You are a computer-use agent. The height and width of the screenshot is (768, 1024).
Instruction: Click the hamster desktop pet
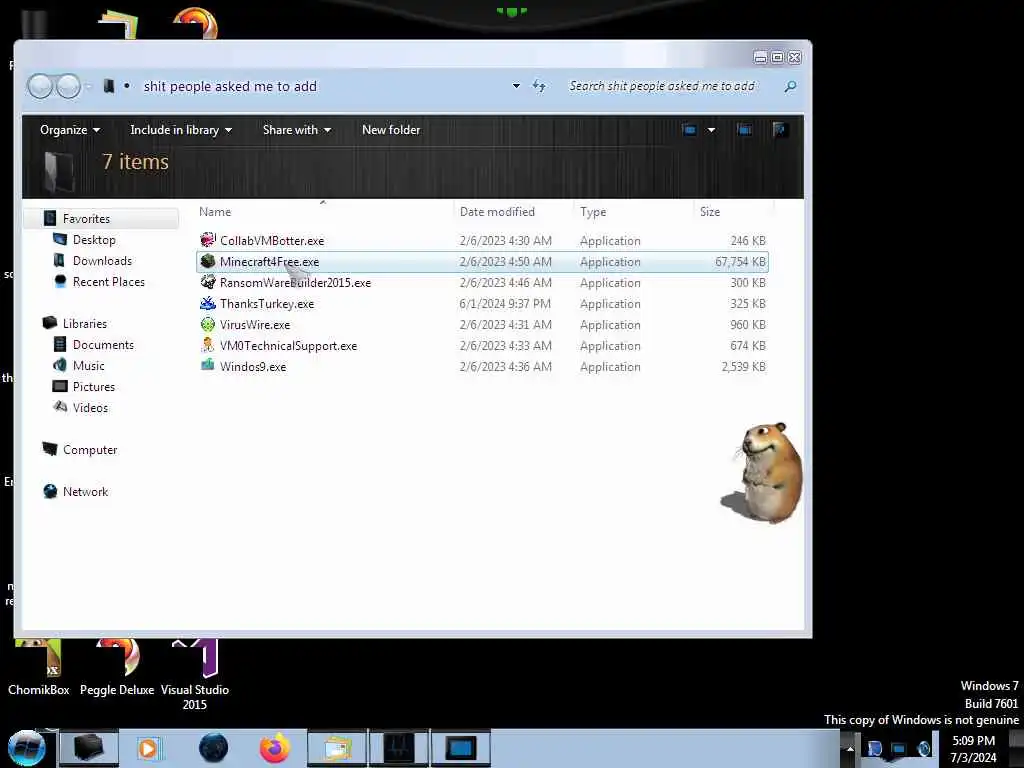point(763,472)
